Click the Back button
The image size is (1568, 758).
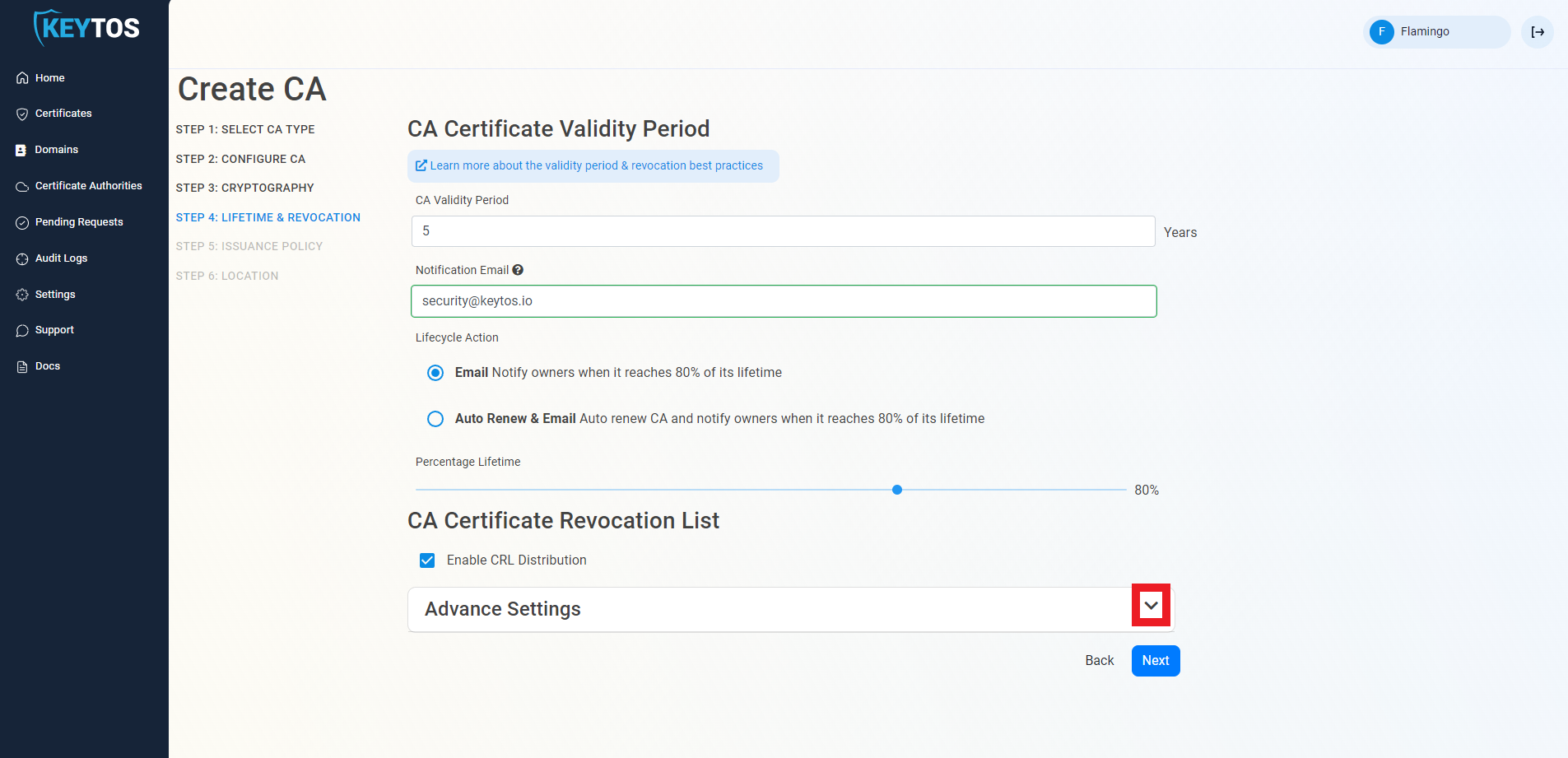click(1099, 661)
